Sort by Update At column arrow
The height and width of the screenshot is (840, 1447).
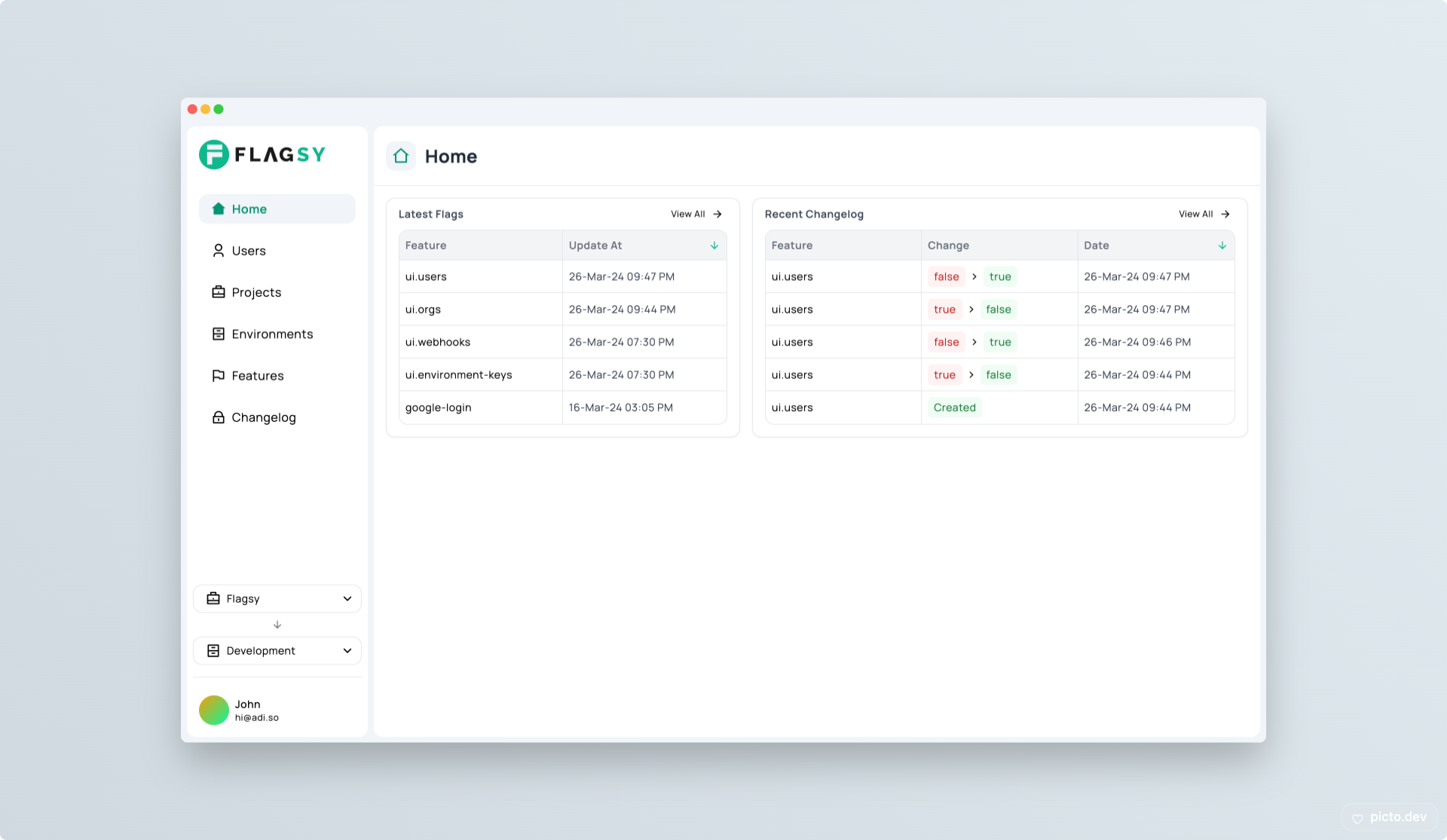click(714, 246)
